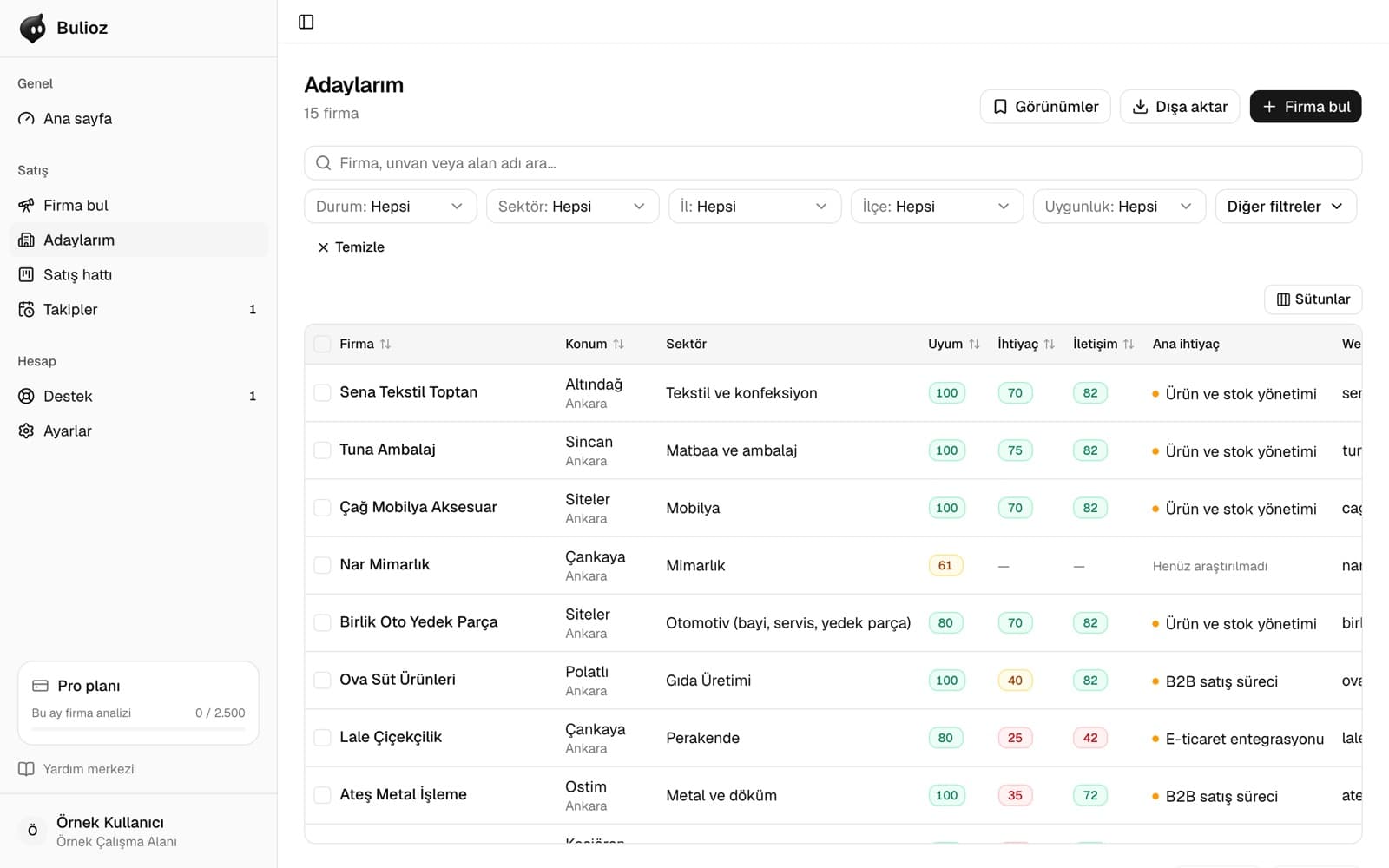The width and height of the screenshot is (1389, 868).
Task: Open Ana sayfa from sidebar
Action: 139,119
